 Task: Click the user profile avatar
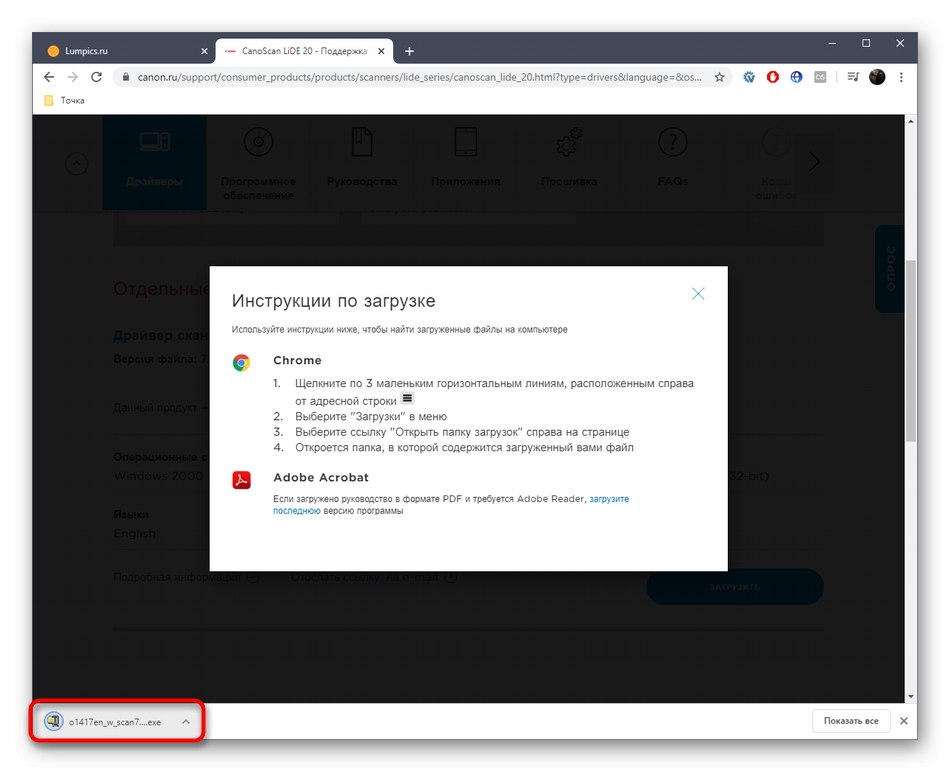pos(877,77)
